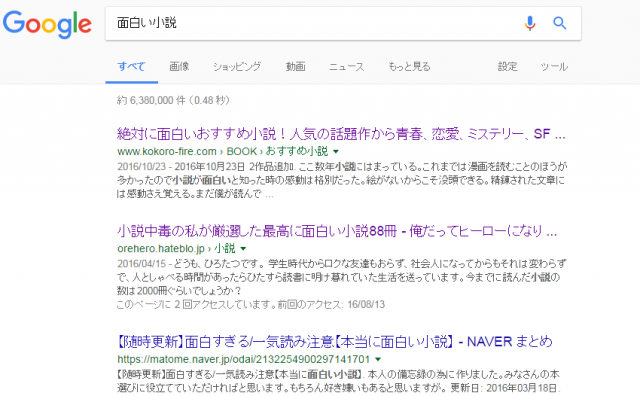Click the 2016/04/15 snippet text
640x396 pixels.
(342, 277)
